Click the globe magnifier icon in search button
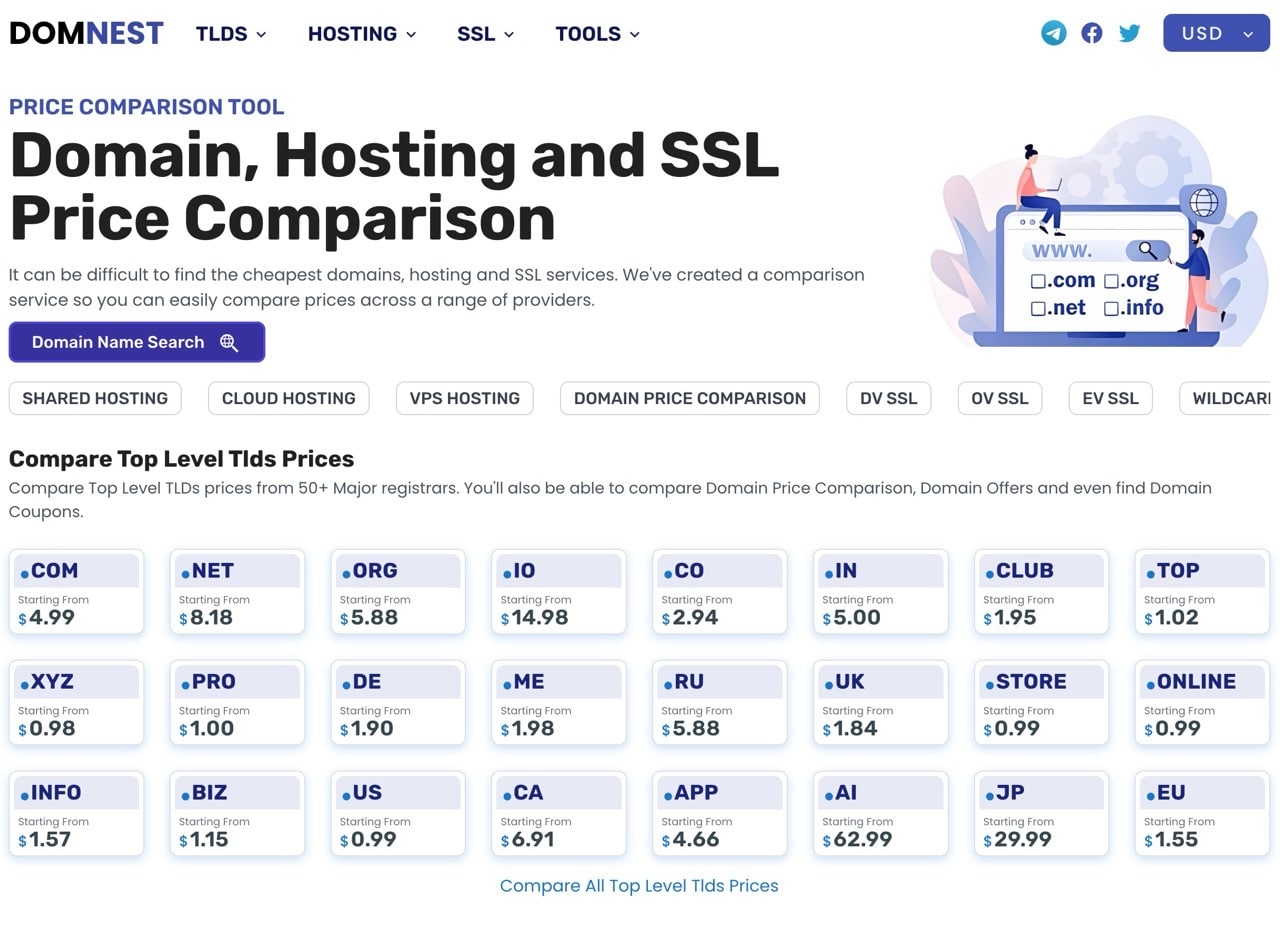The height and width of the screenshot is (926, 1280). coord(229,343)
